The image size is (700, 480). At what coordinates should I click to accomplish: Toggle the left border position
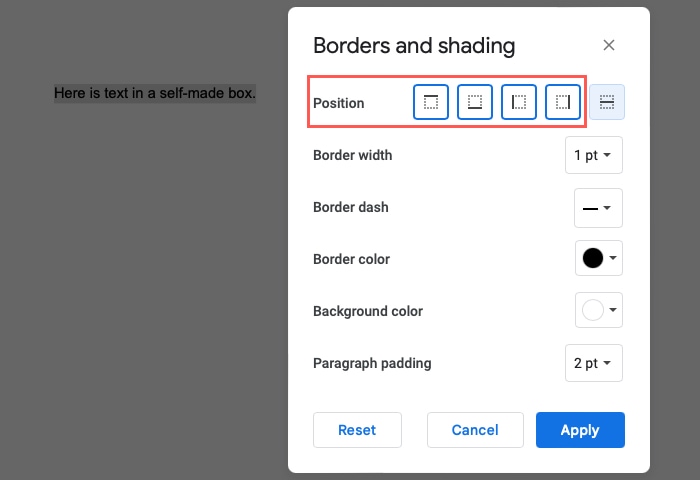(519, 102)
